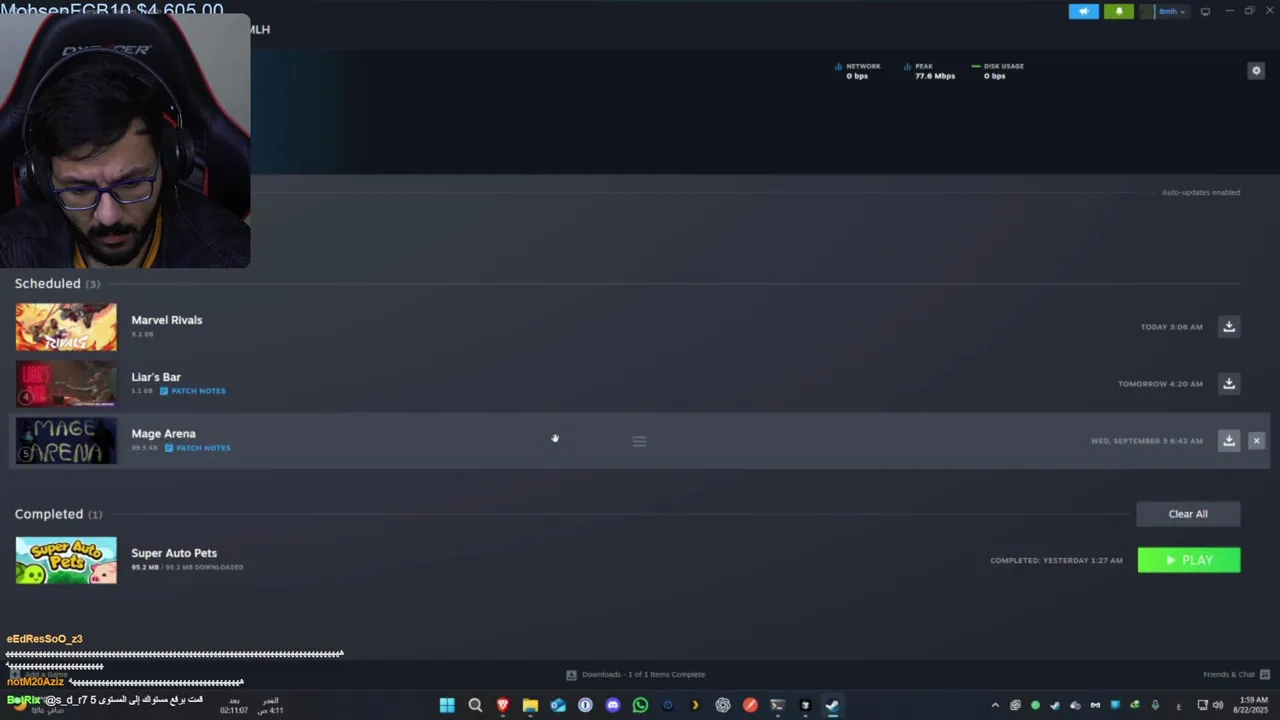The image size is (1280, 720).
Task: Click the Completed: Yesterday 1:27 AM text
Action: [x=1056, y=561]
